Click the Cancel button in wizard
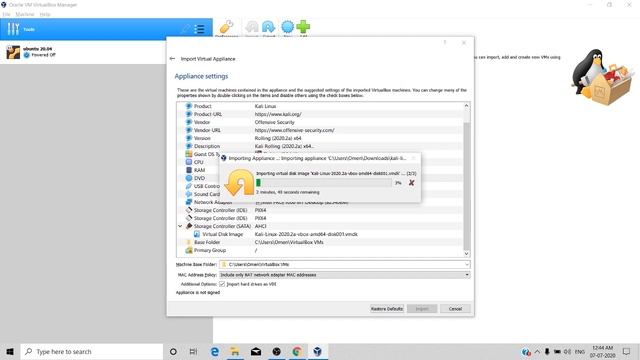Viewport: 640px width, 360px height. tap(455, 309)
